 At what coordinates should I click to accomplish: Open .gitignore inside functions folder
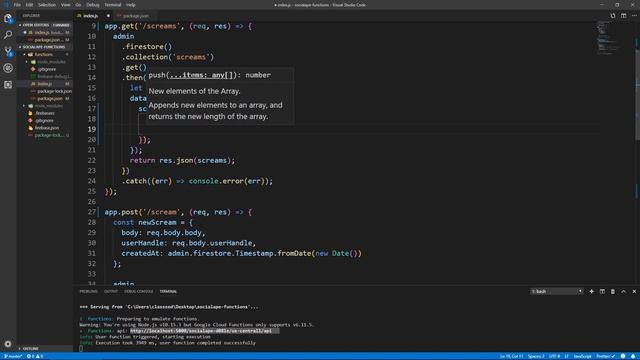pyautogui.click(x=47, y=69)
